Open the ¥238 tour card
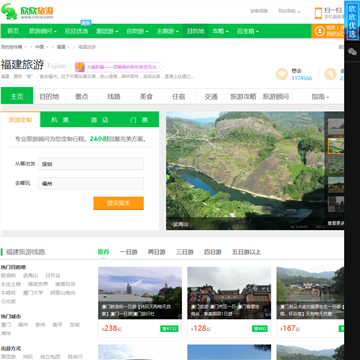 140,302
